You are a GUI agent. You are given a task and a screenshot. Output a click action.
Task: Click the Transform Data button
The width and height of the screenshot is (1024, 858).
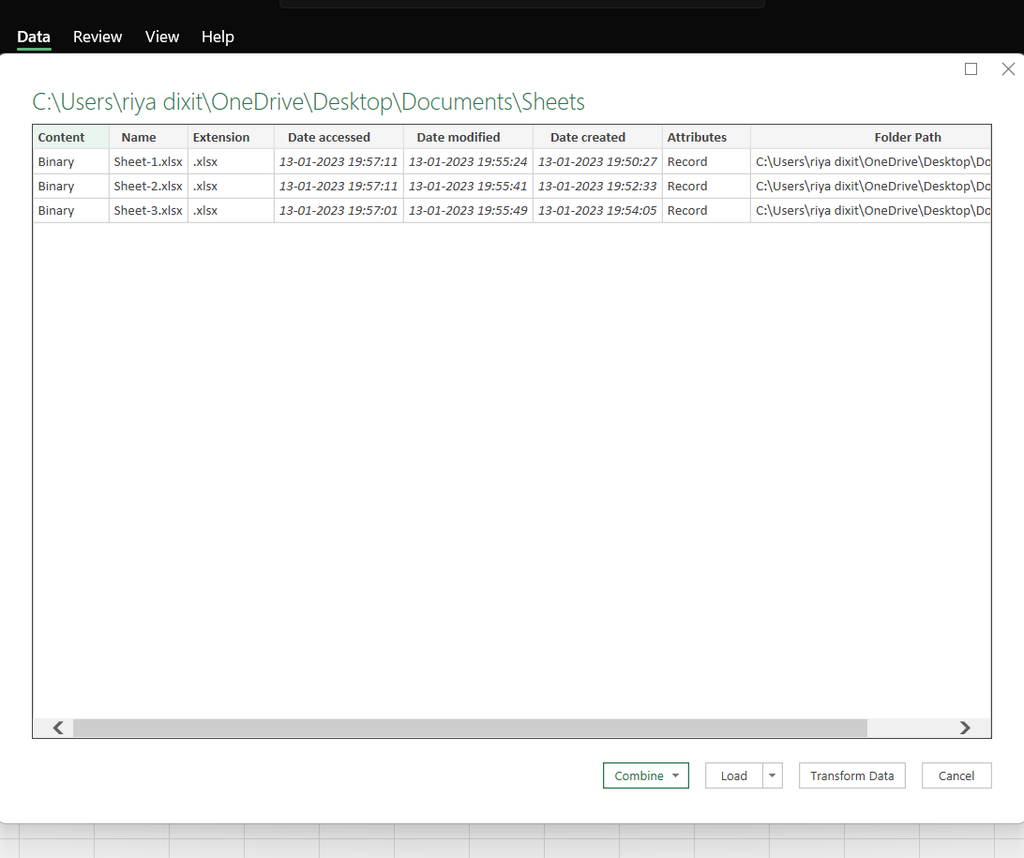(x=852, y=776)
